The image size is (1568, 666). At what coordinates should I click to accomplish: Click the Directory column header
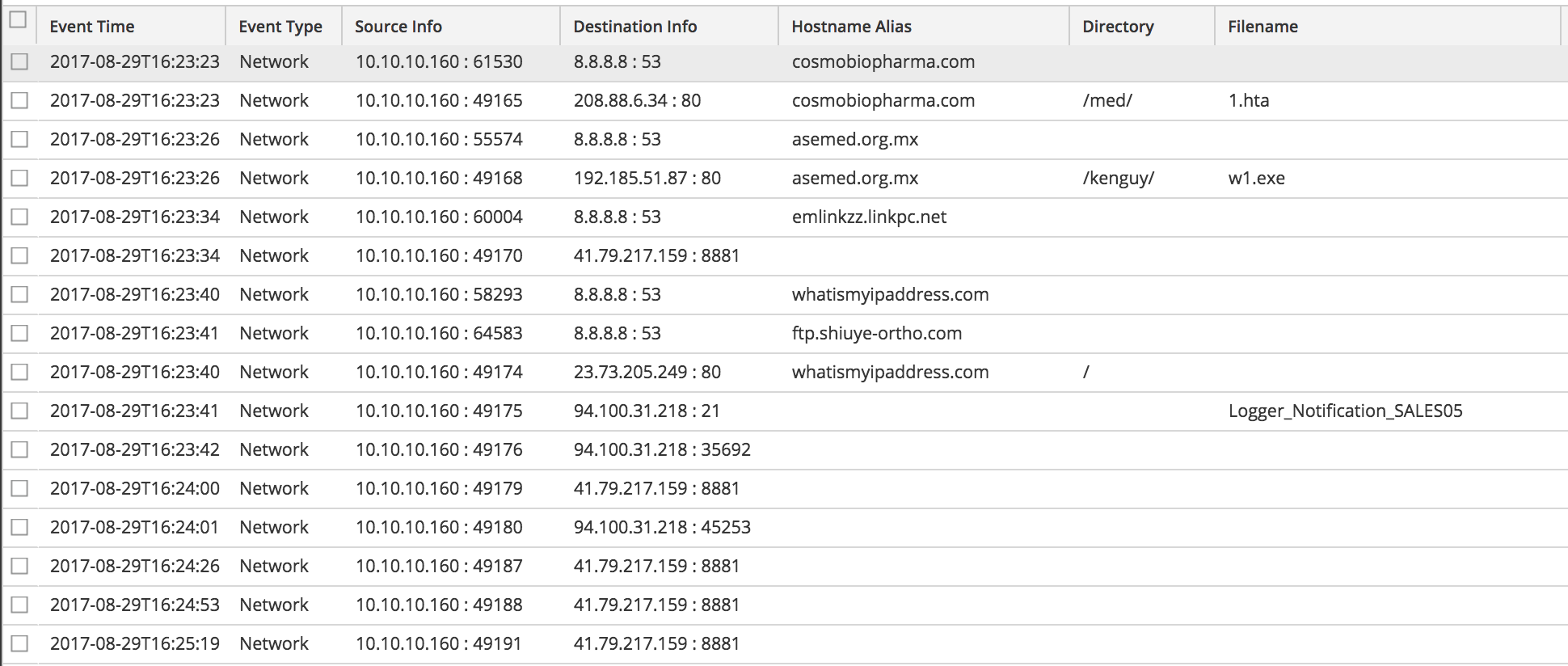pyautogui.click(x=1118, y=27)
